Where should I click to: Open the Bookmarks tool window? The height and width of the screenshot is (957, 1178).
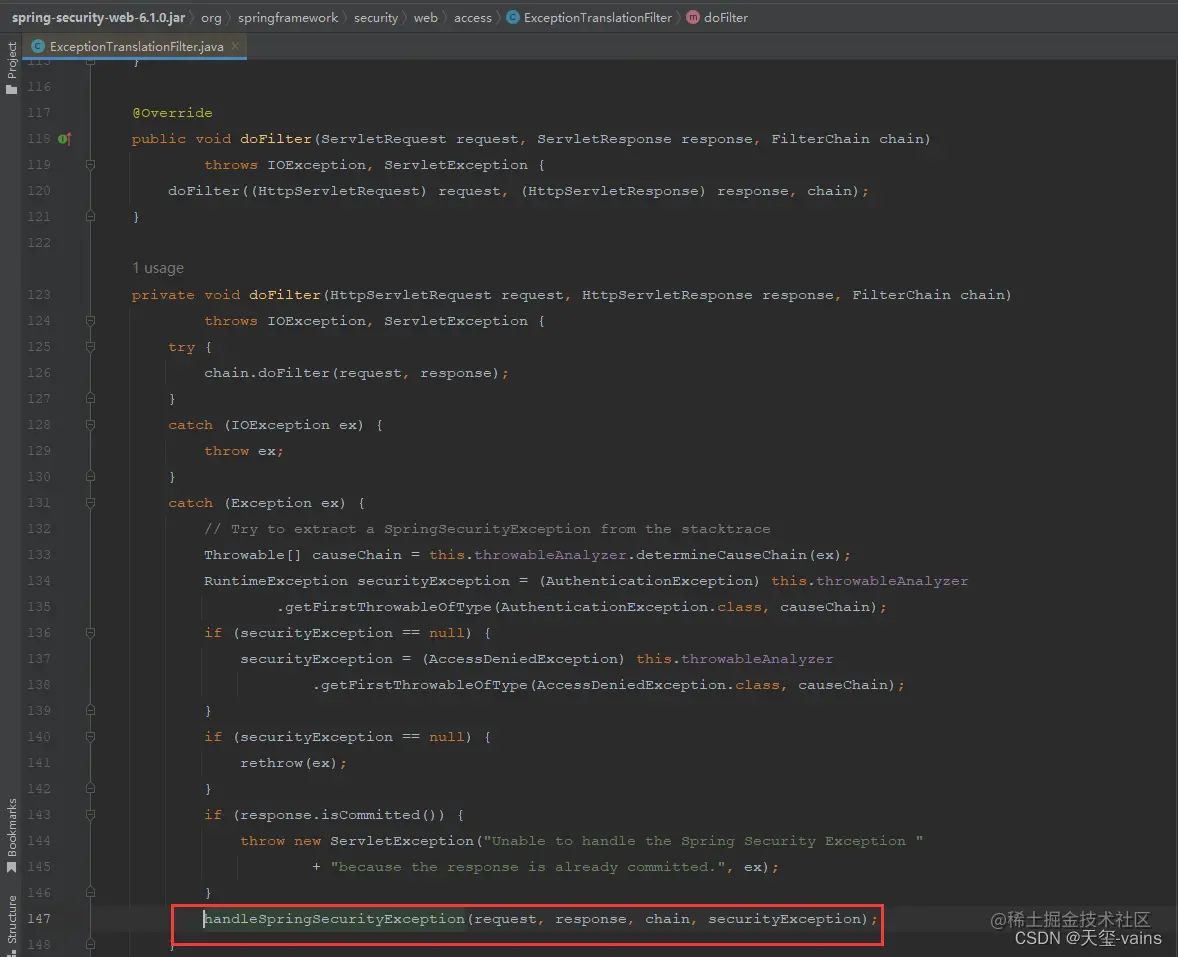coord(11,835)
